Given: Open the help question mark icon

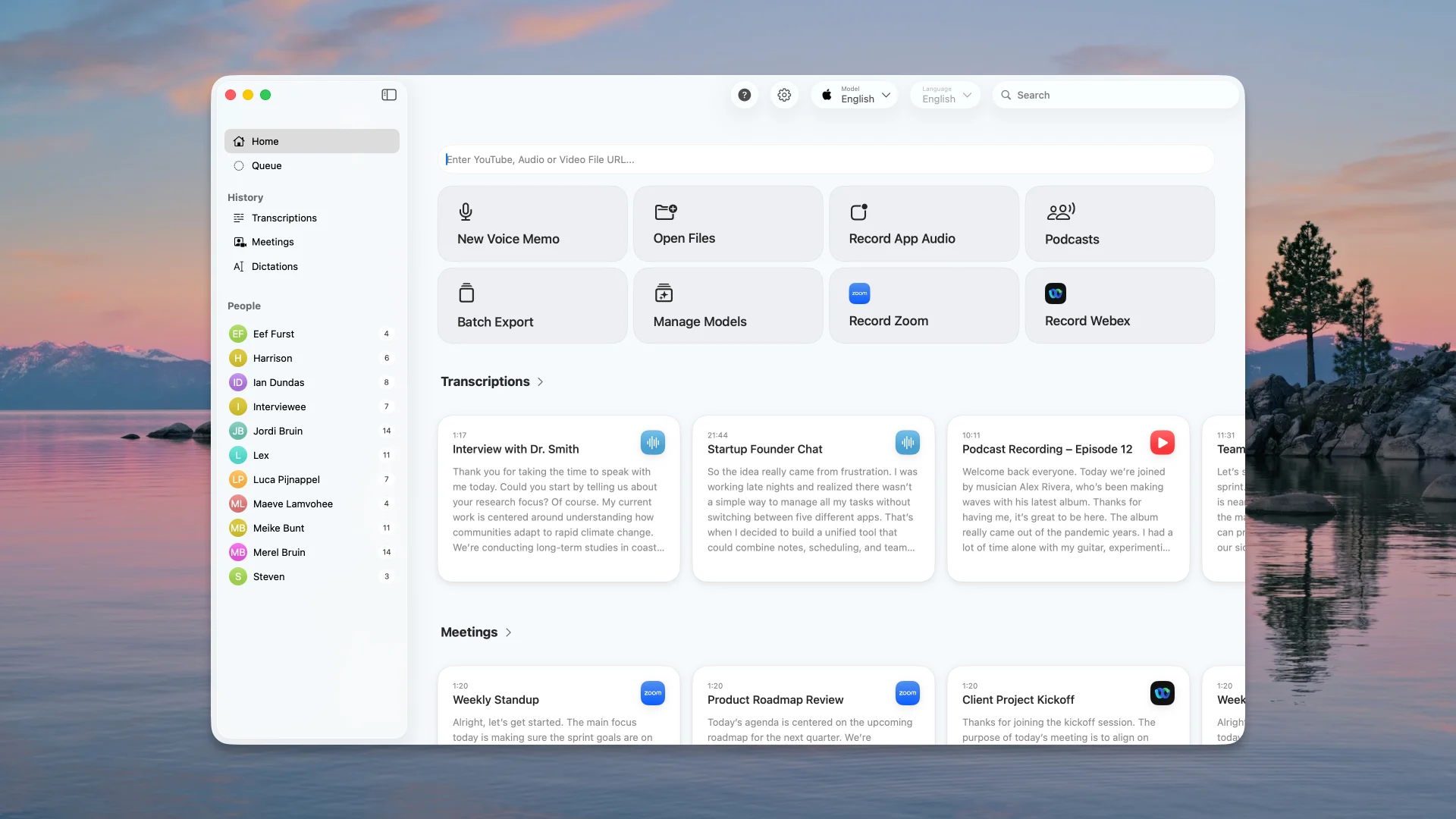Looking at the screenshot, I should (745, 95).
